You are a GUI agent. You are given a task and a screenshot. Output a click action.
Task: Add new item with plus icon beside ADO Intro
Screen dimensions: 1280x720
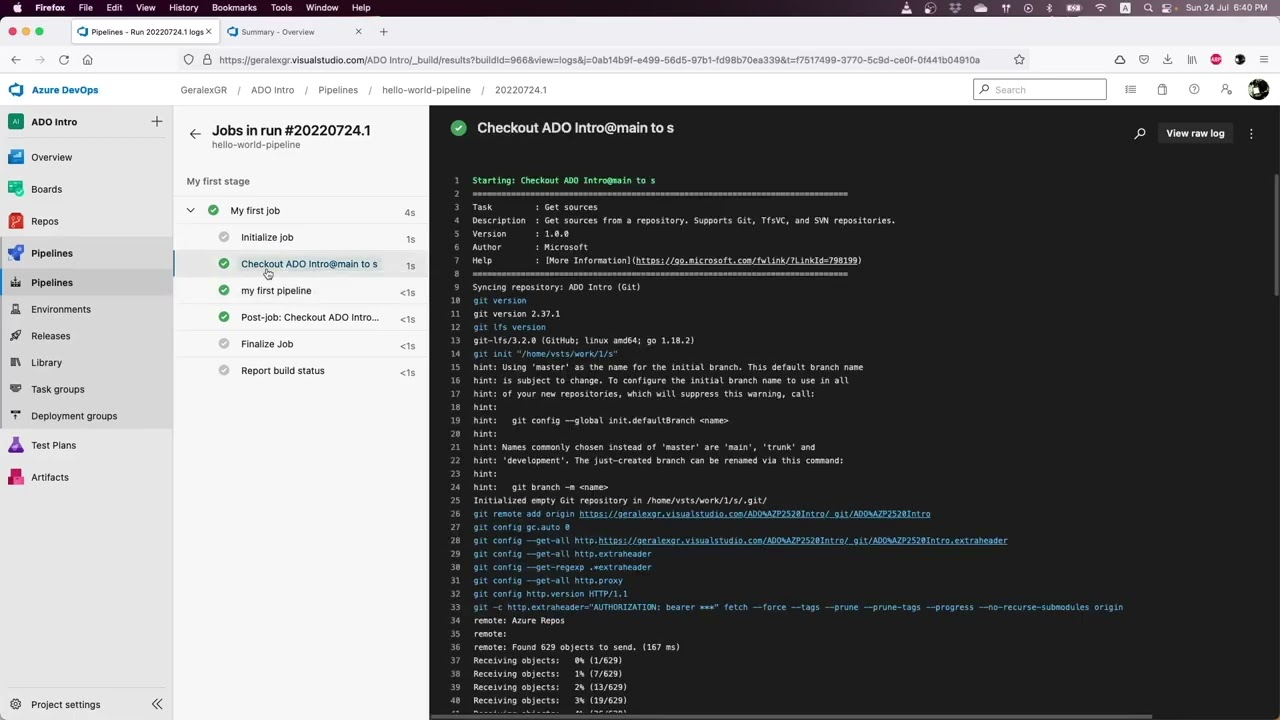(x=157, y=121)
